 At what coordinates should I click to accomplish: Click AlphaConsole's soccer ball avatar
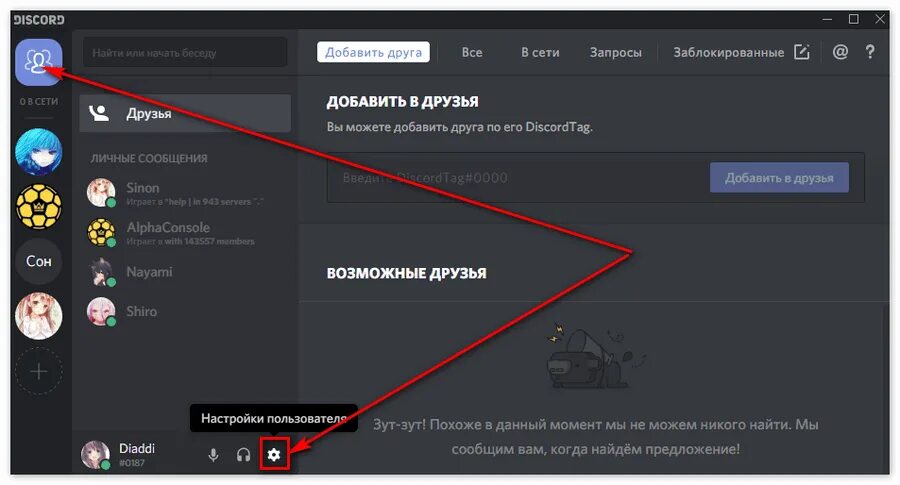click(x=101, y=232)
